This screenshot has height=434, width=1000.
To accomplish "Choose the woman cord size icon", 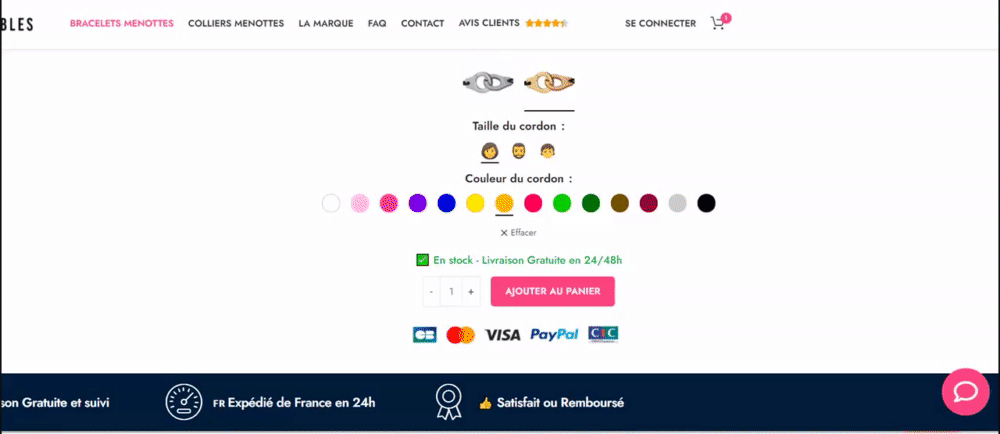I will click(489, 151).
